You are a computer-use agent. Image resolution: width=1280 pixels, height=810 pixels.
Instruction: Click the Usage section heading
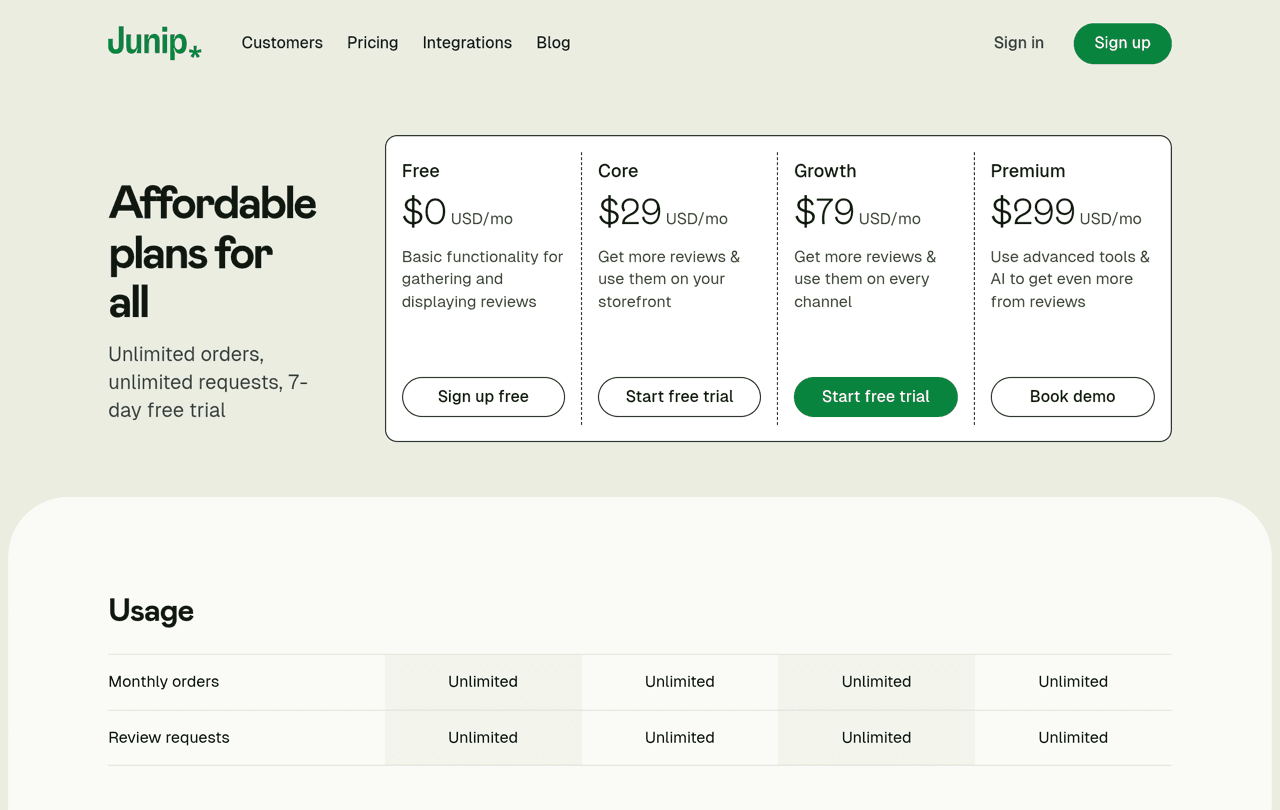[x=151, y=610]
